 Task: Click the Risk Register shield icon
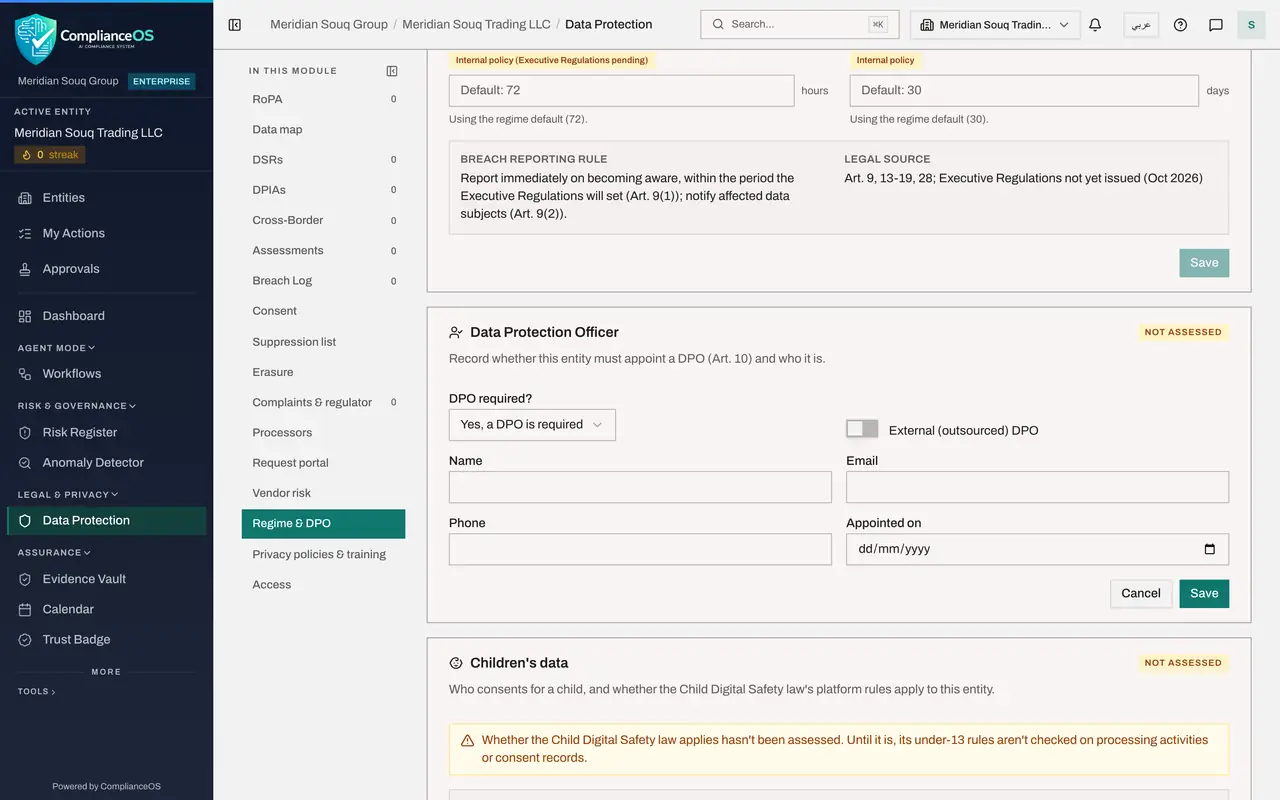tap(25, 433)
